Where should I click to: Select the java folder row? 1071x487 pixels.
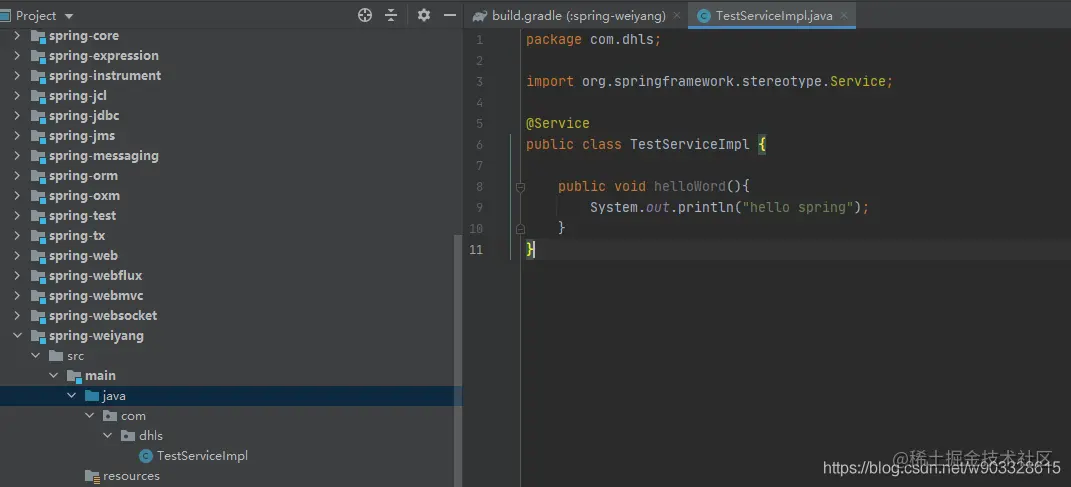231,395
